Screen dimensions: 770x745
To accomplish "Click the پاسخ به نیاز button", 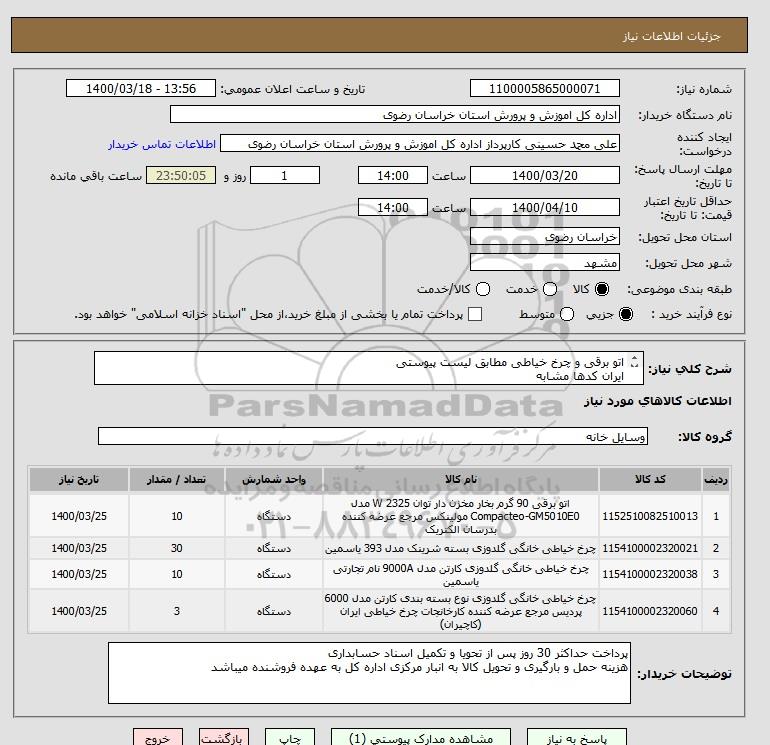I will tap(577, 738).
